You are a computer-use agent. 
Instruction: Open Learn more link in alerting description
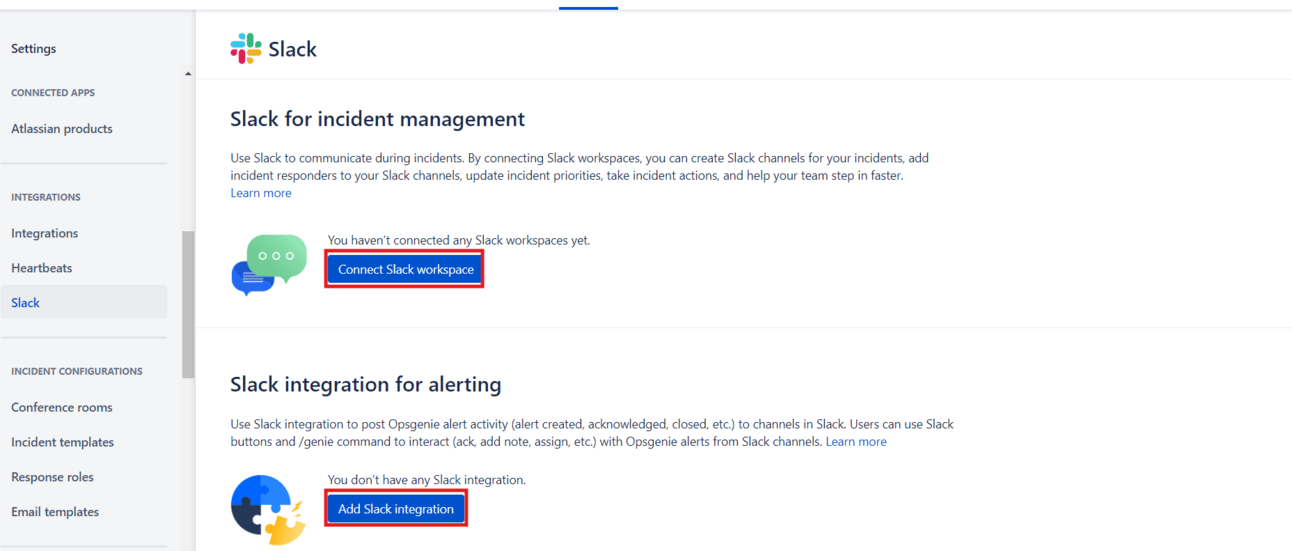pos(856,441)
